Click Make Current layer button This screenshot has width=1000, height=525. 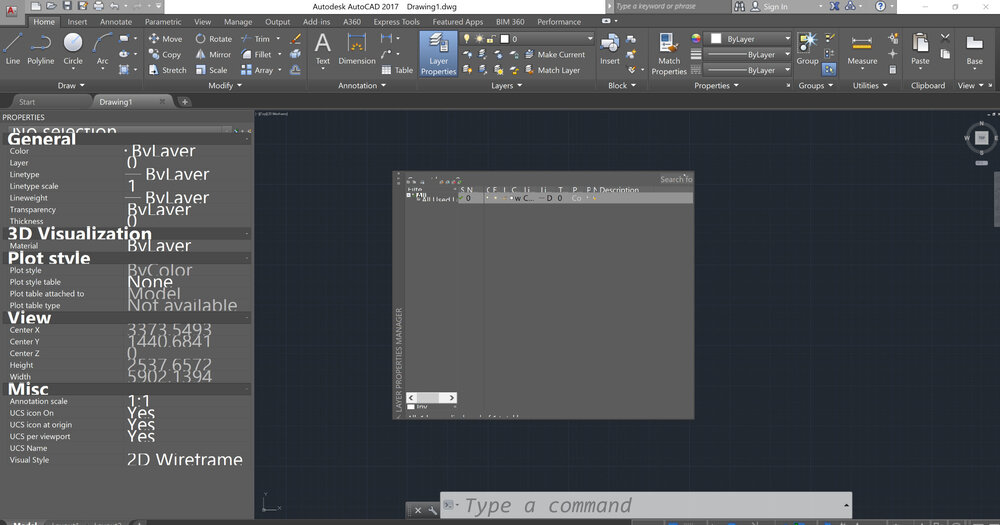click(555, 55)
